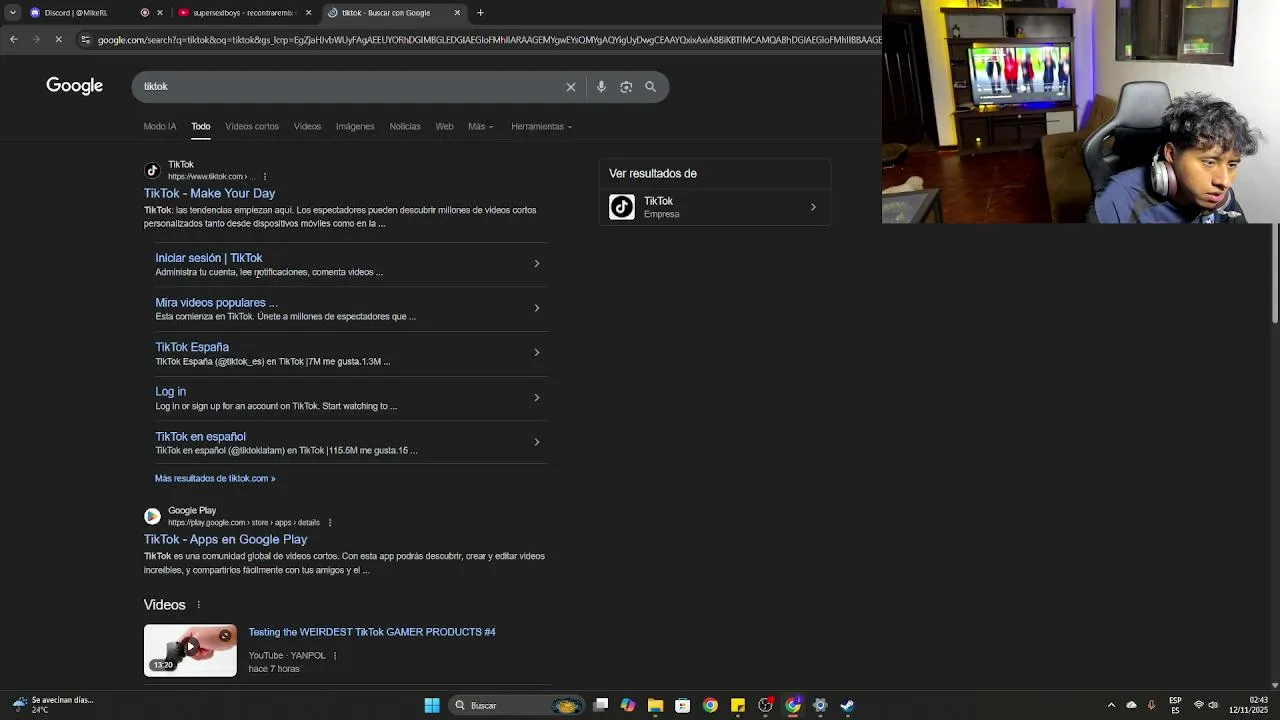
Task: Open Sticky Notes from the taskbar
Action: [x=738, y=705]
